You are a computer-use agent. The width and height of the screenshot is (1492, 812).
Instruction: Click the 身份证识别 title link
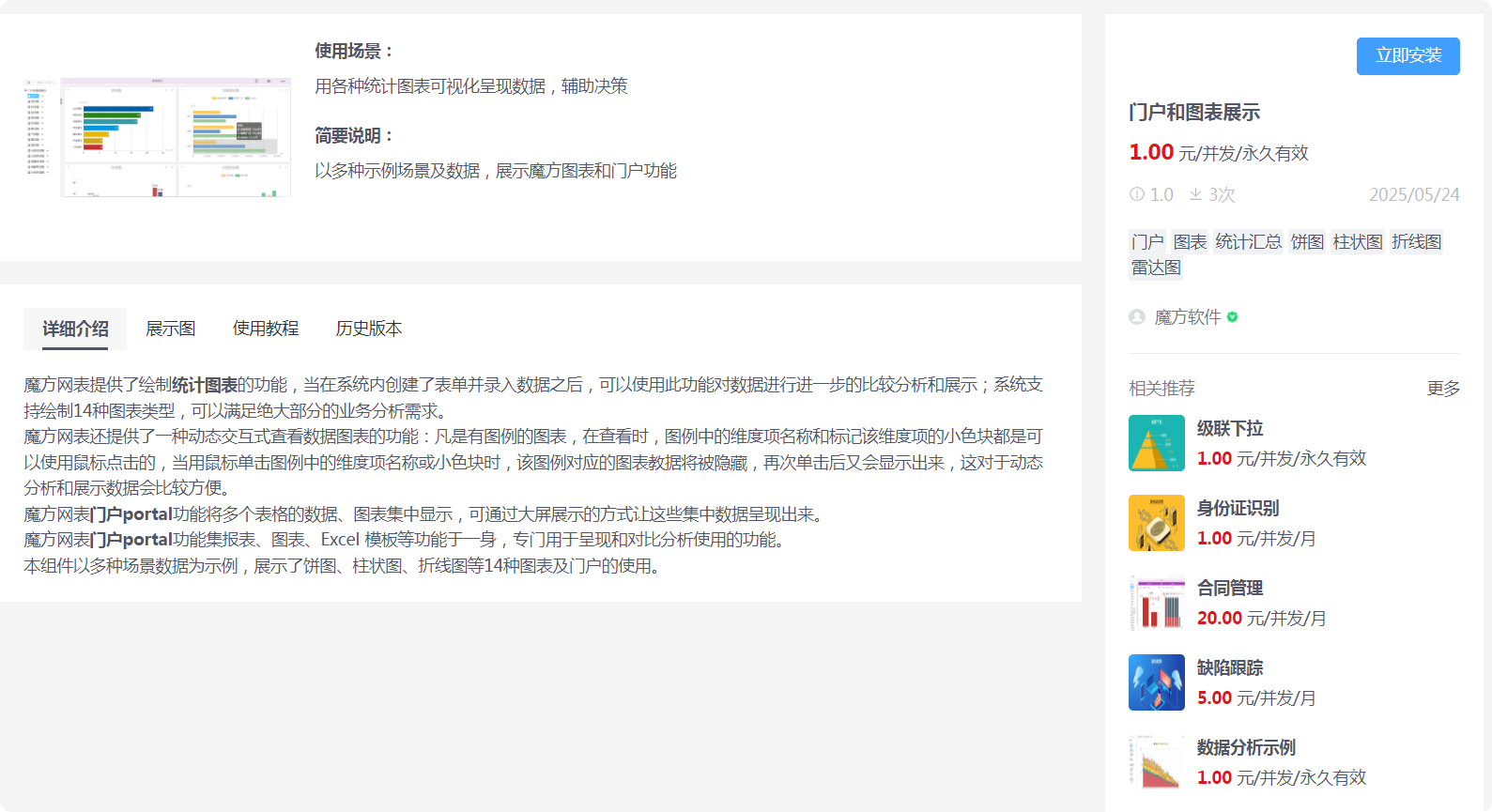(x=1238, y=509)
